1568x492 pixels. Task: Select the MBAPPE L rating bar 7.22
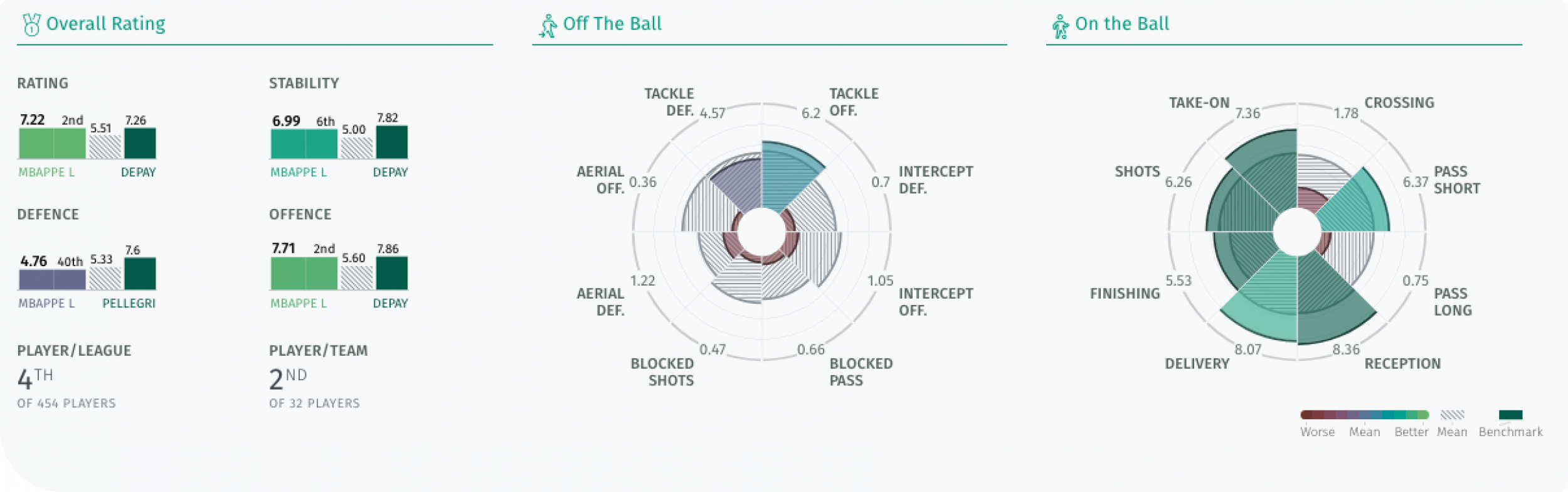52,144
